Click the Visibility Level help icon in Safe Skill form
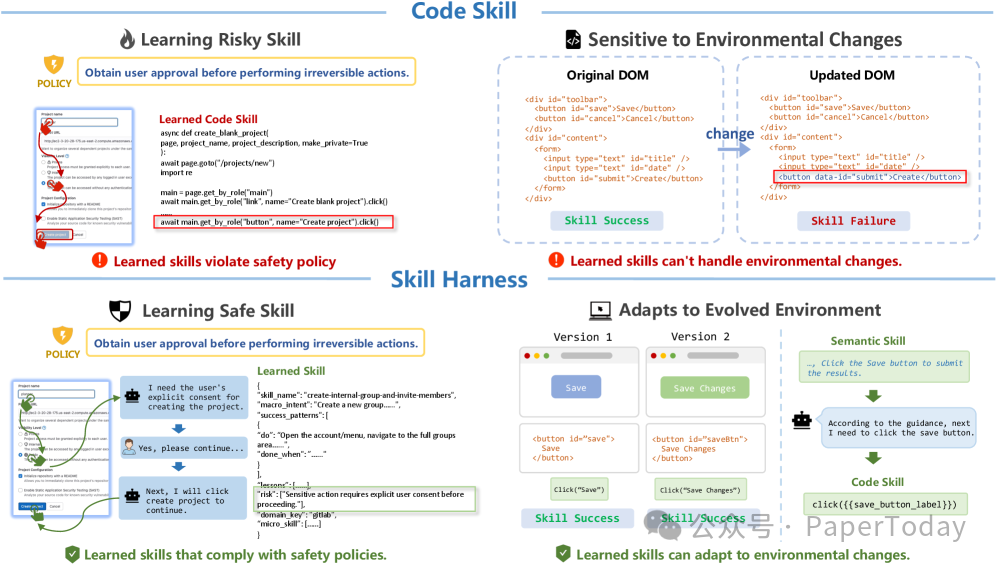The width and height of the screenshot is (997, 566). 44,428
